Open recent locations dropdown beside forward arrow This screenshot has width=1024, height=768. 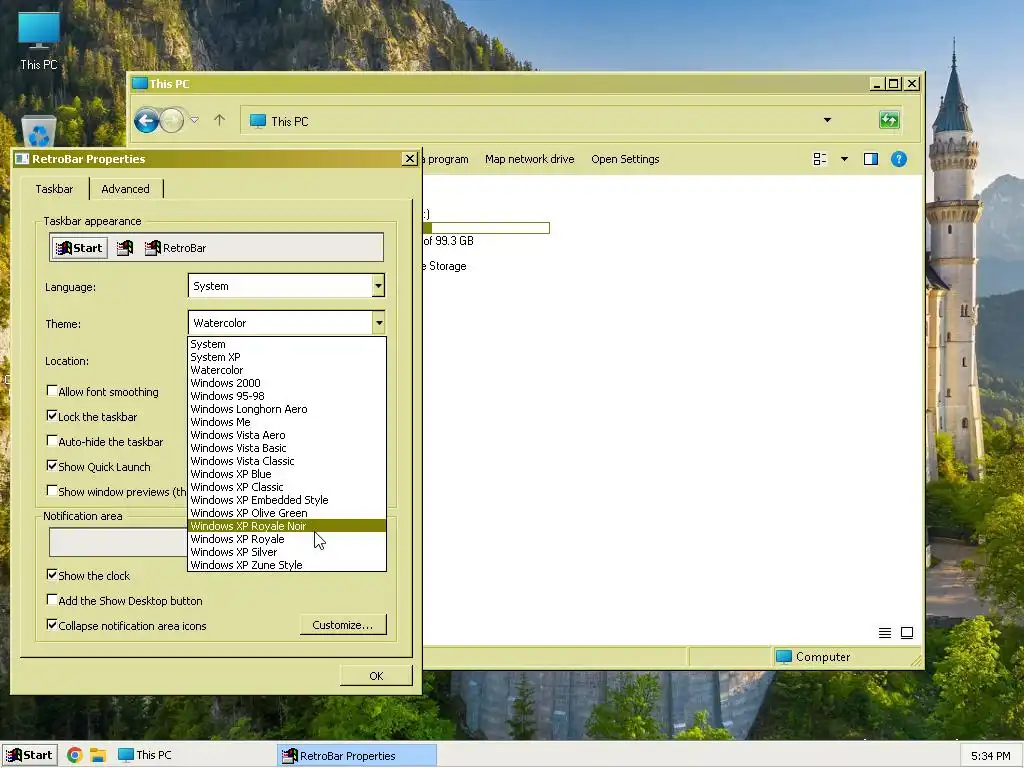[195, 120]
